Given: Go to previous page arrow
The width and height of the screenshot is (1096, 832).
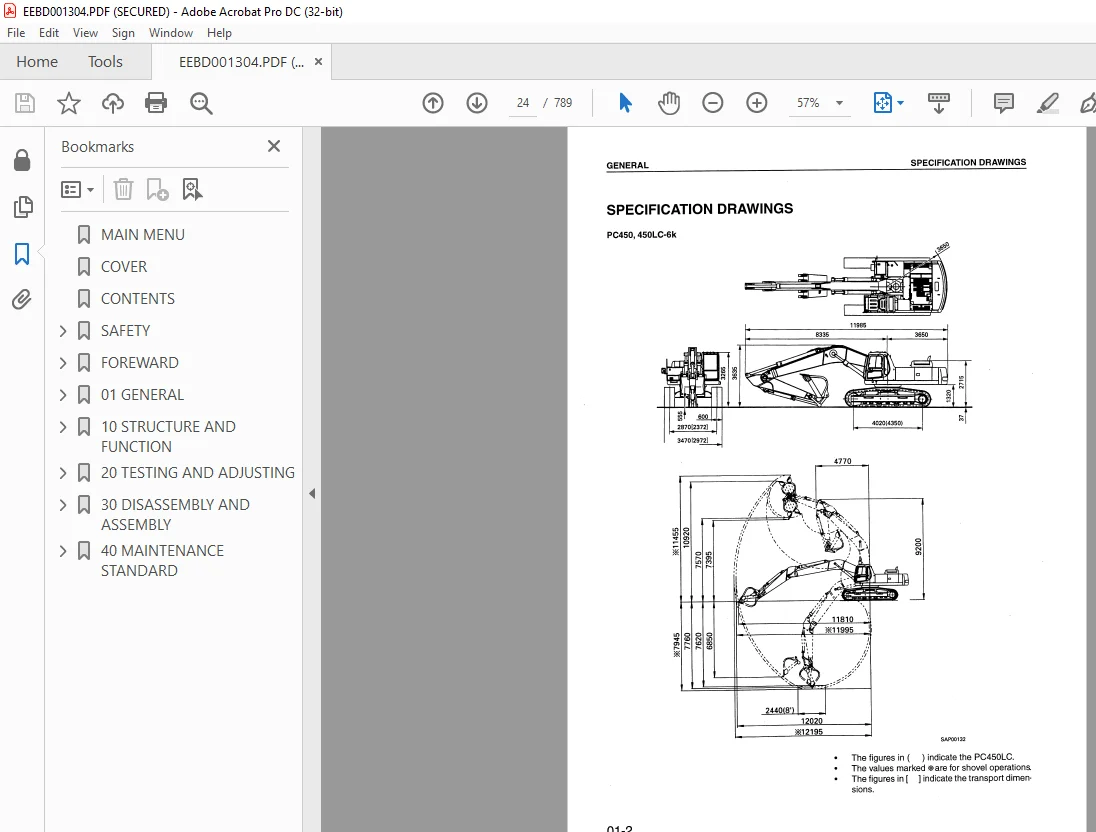Looking at the screenshot, I should (x=433, y=103).
